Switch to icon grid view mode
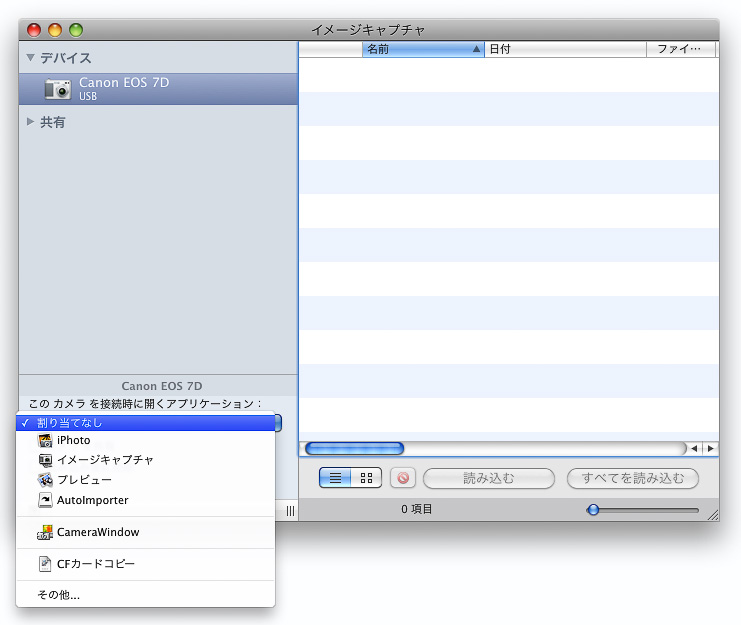 point(366,478)
